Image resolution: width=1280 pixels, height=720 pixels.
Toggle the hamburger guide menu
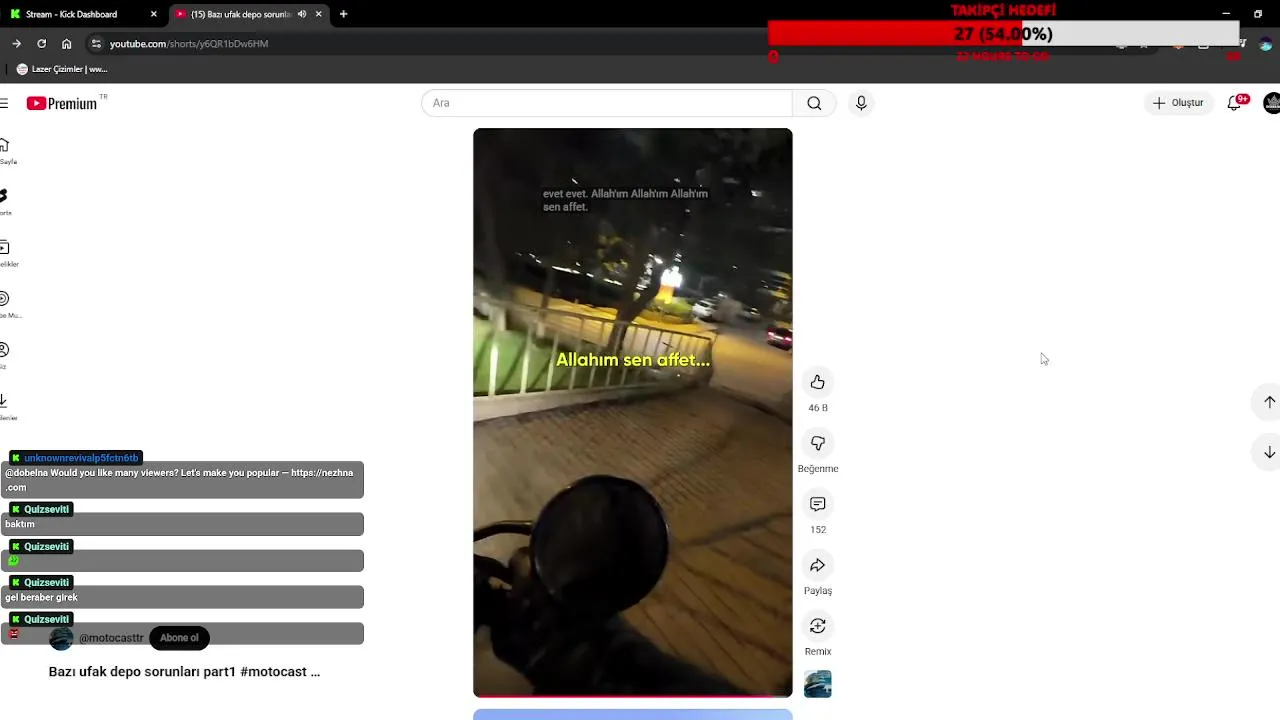click(5, 103)
